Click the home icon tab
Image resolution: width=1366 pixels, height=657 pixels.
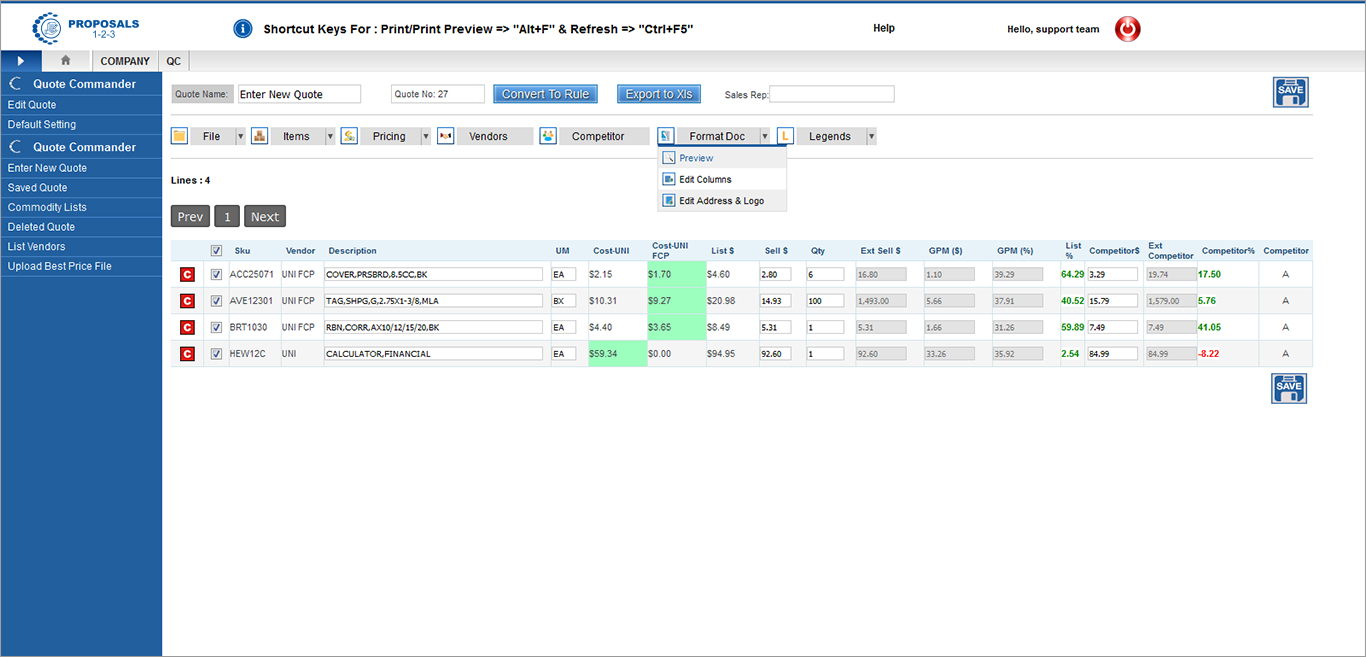click(66, 61)
